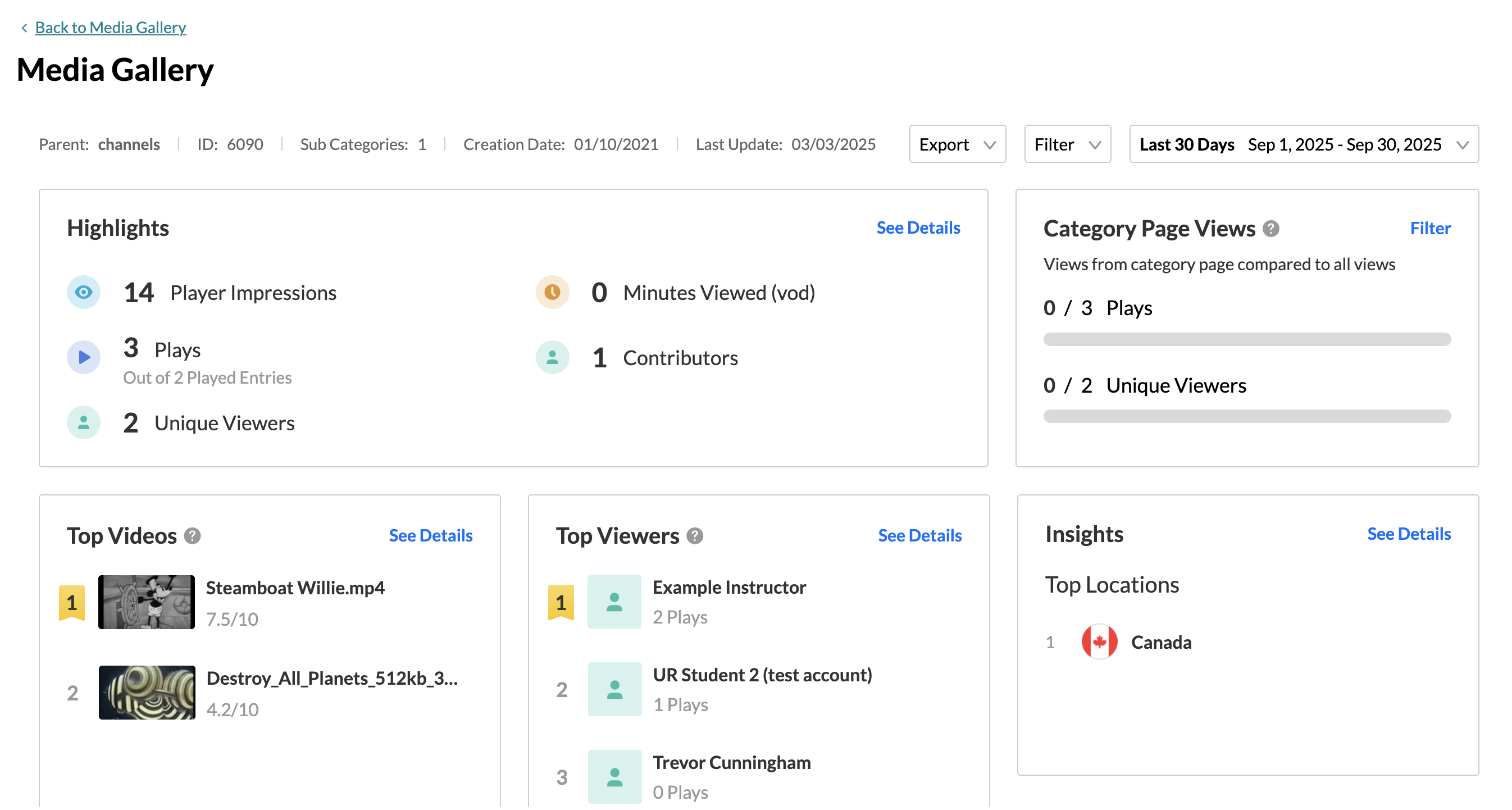Open See Details in Insights panel
Screen dimensions: 1512x810
1408,534
